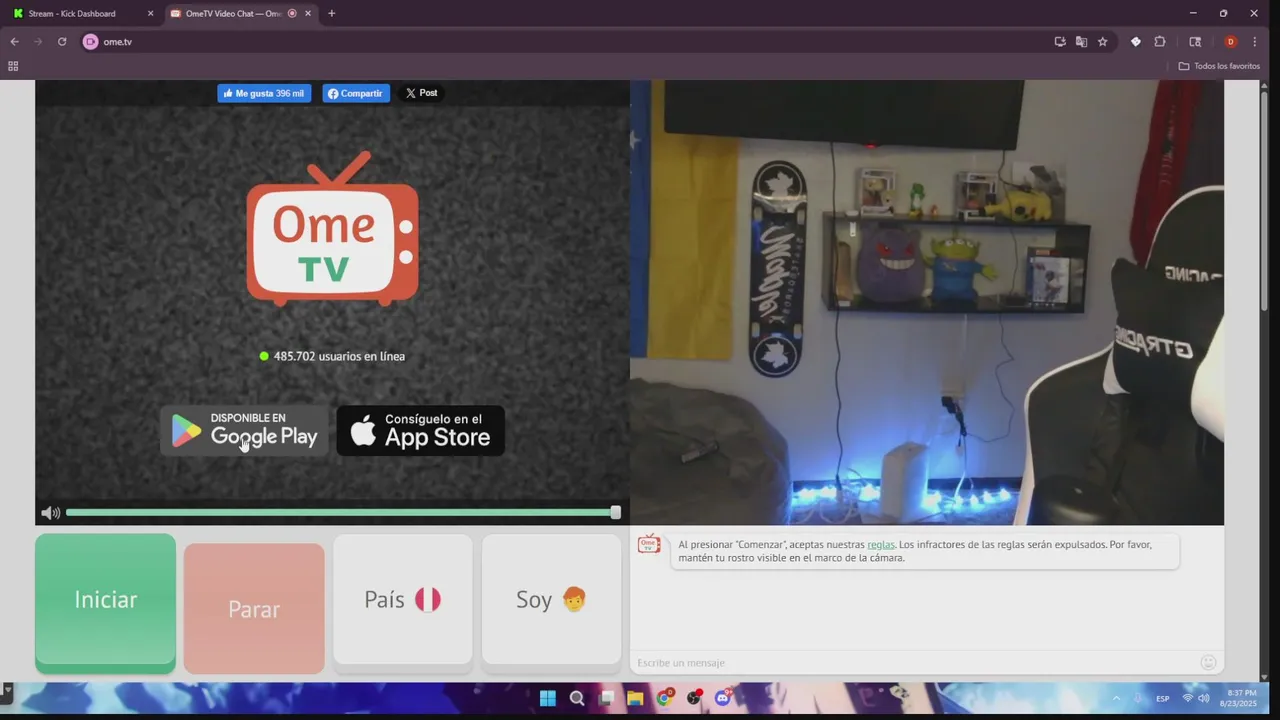This screenshot has width=1280, height=720.
Task: Click Me gusta Facebook like button
Action: pyautogui.click(x=264, y=93)
